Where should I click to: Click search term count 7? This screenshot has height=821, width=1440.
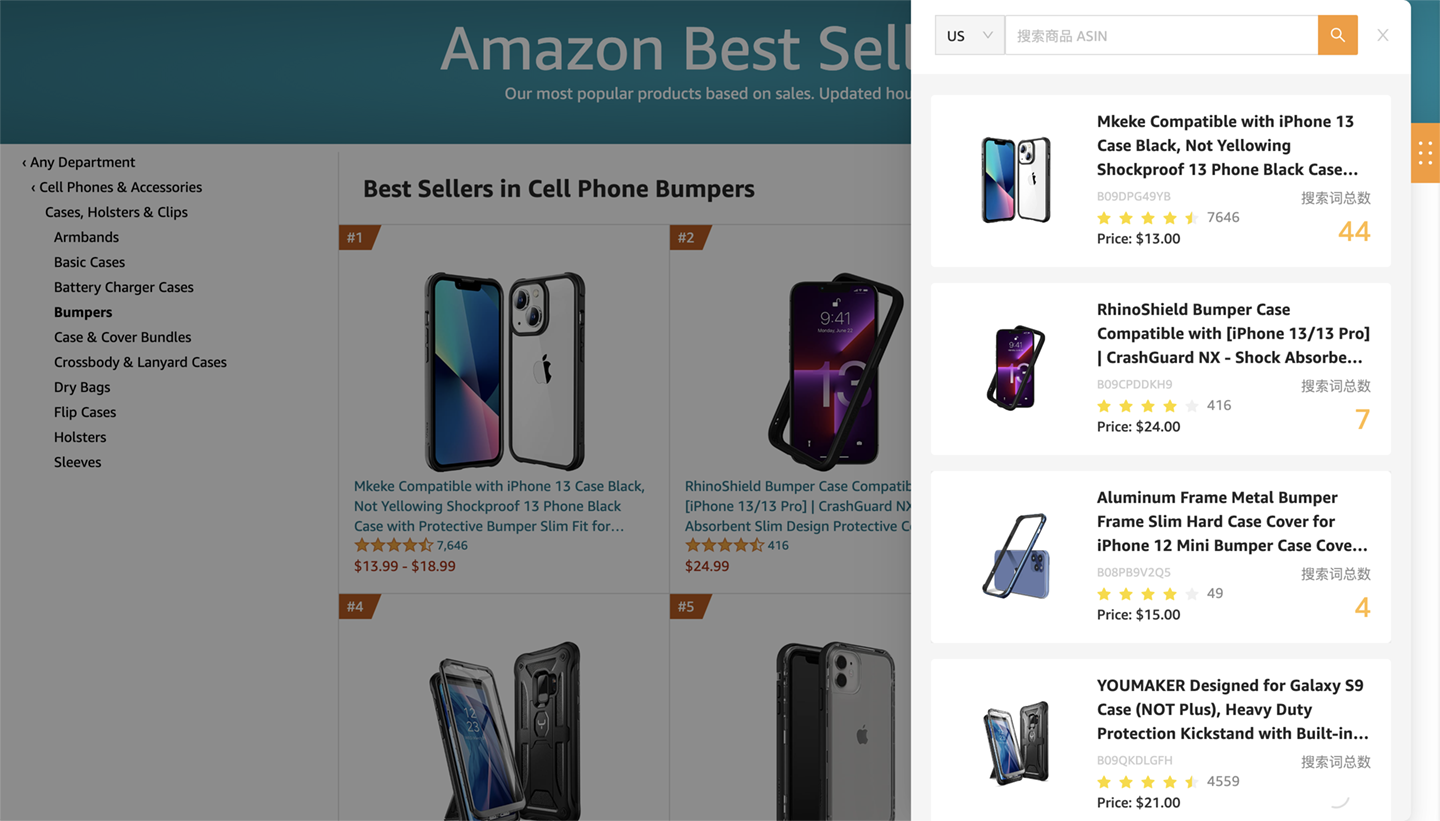(x=1361, y=419)
